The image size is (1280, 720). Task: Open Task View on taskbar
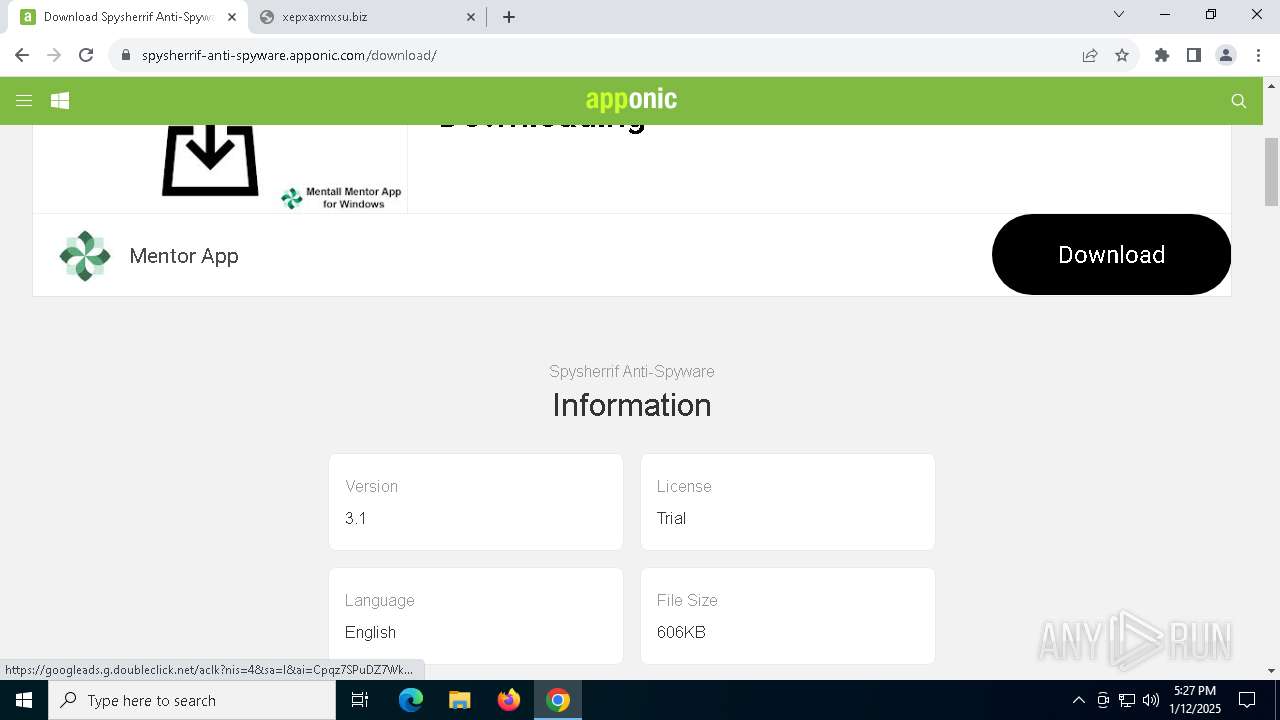click(360, 700)
